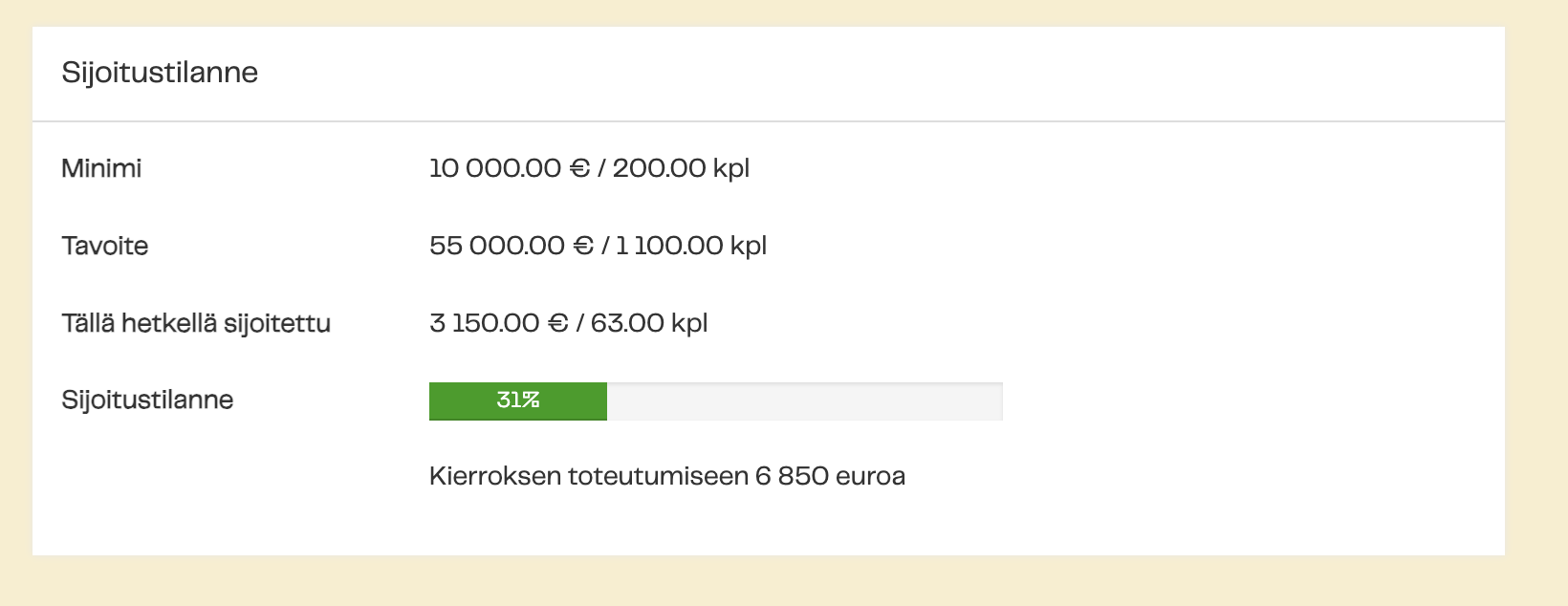
Task: Click the 55 000.00 target amount
Action: [497, 247]
